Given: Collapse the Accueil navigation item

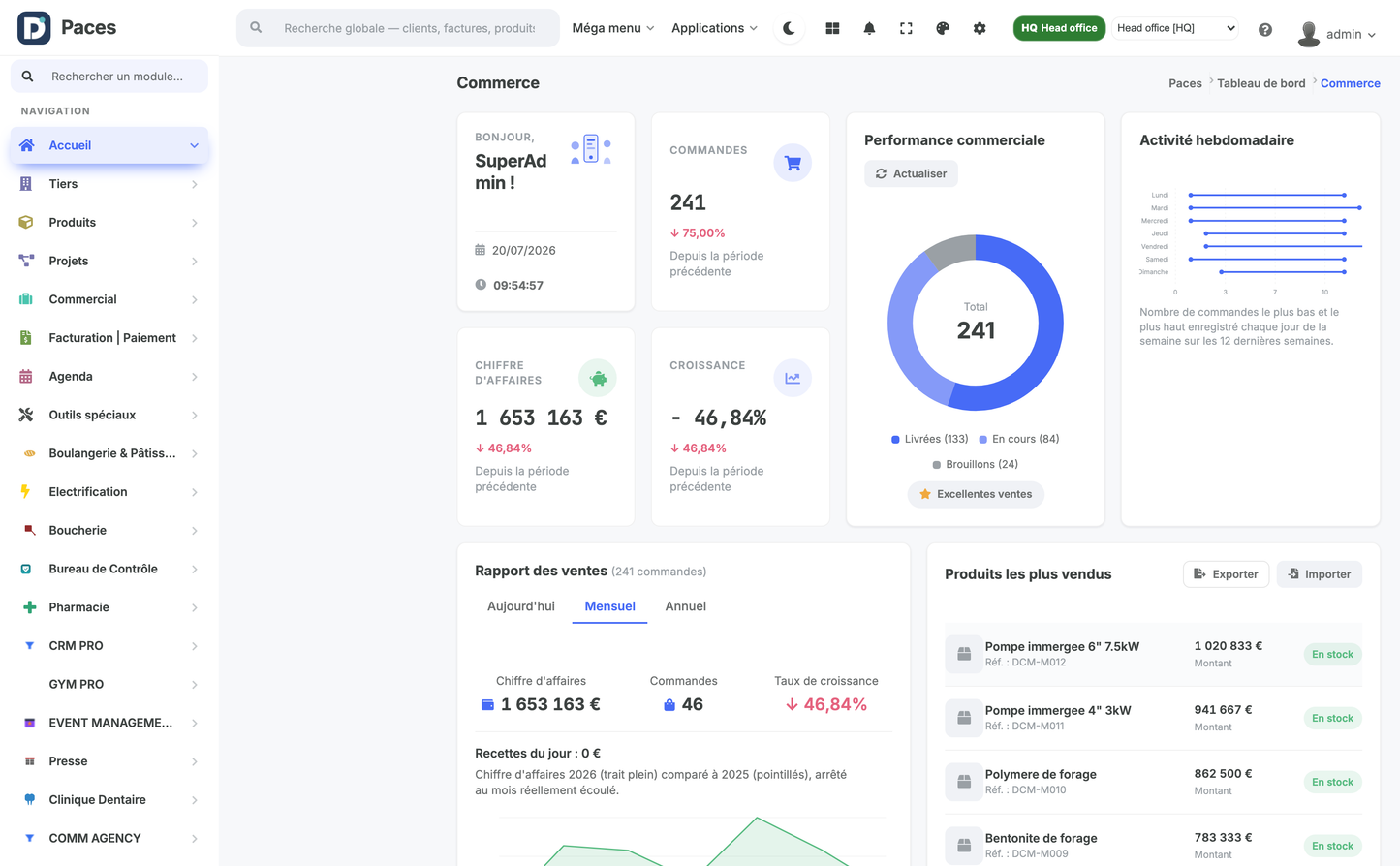Looking at the screenshot, I should pyautogui.click(x=109, y=145).
